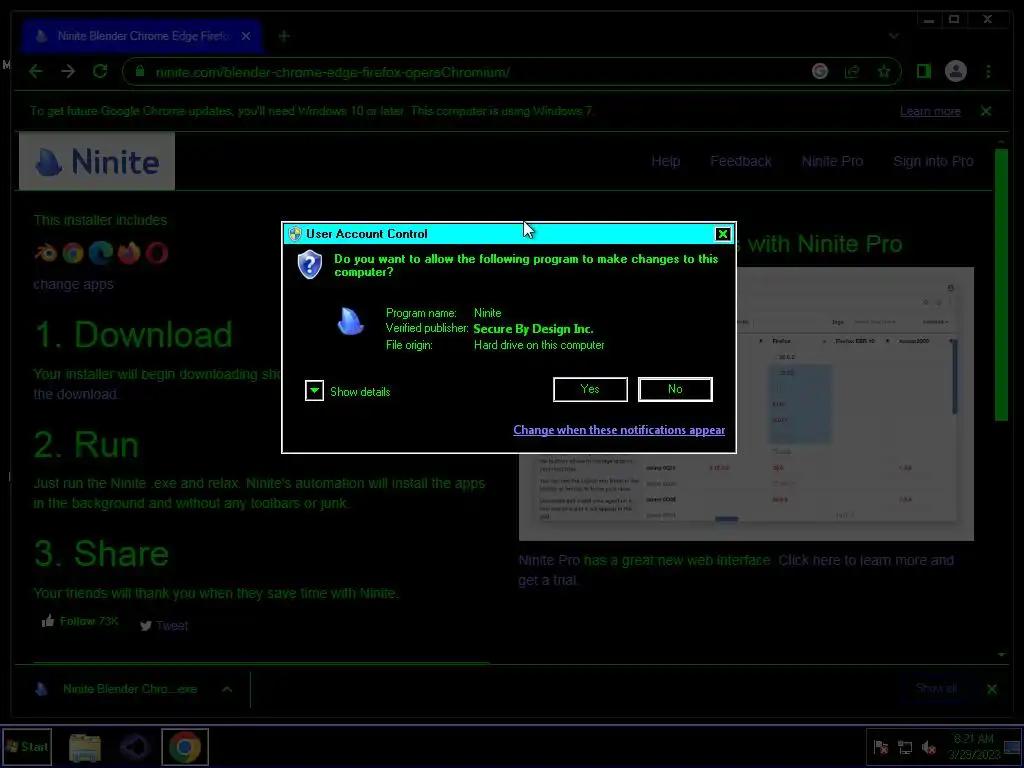
Task: Dismiss the Windows 7 update infobar
Action: [985, 111]
